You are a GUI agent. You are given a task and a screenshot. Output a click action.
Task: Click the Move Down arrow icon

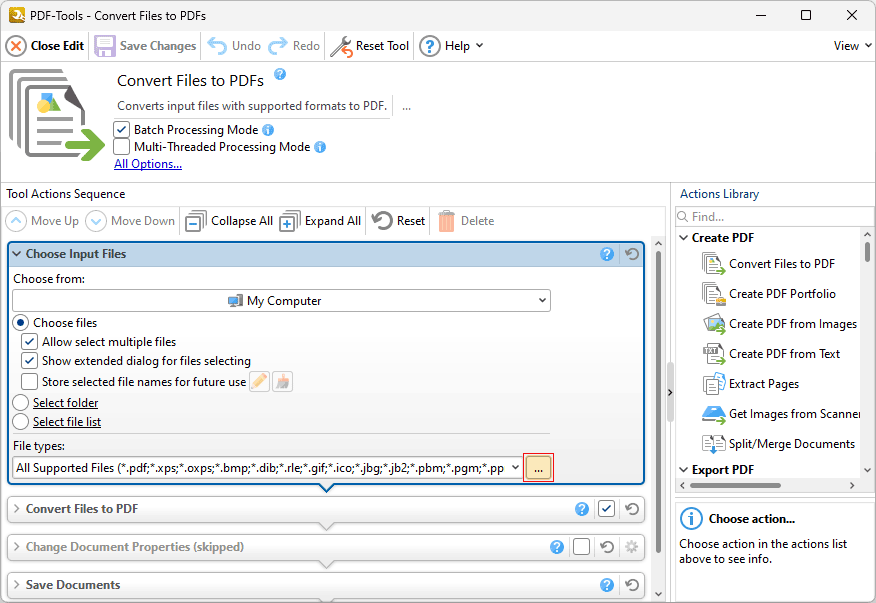click(96, 221)
